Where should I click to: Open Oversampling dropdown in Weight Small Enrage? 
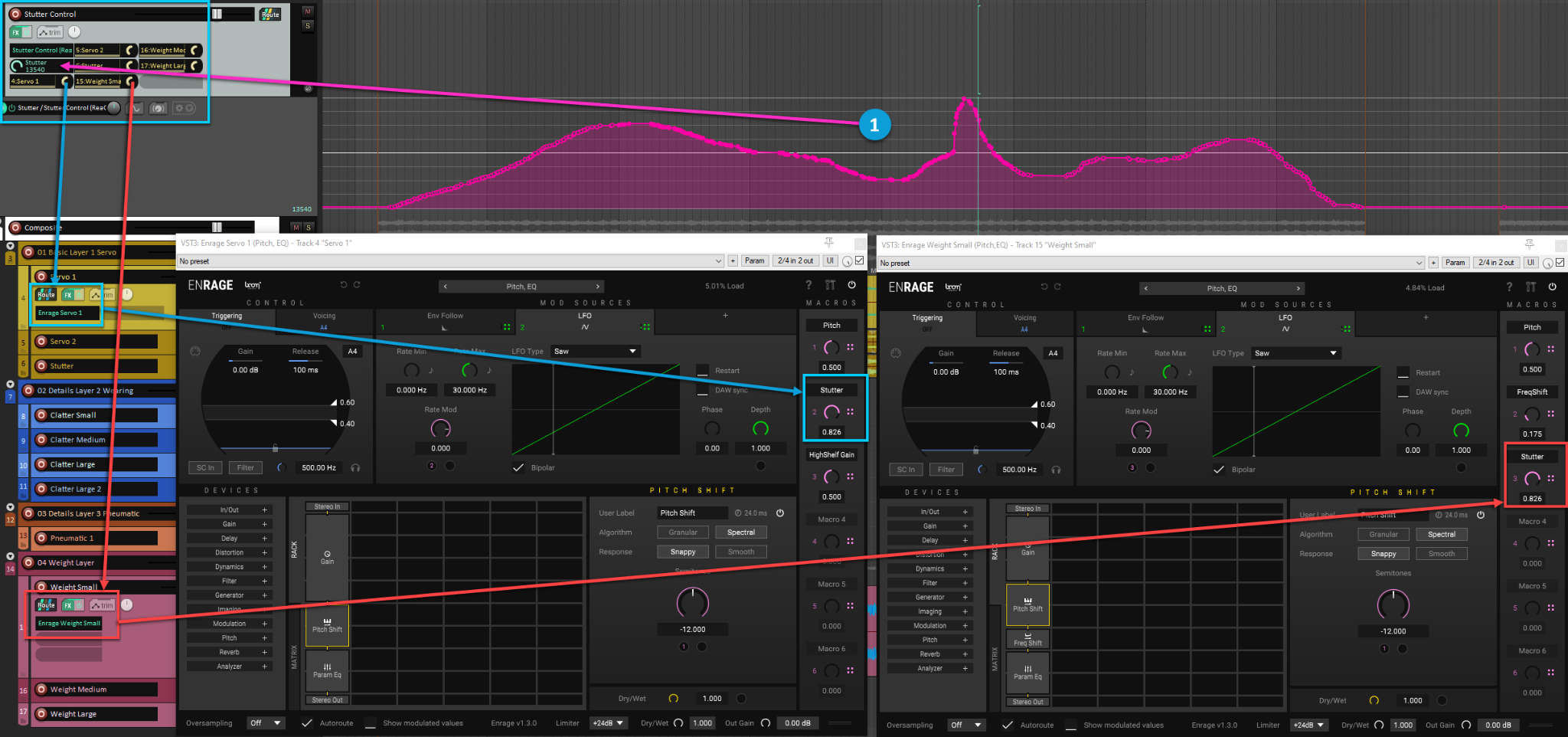(x=968, y=725)
